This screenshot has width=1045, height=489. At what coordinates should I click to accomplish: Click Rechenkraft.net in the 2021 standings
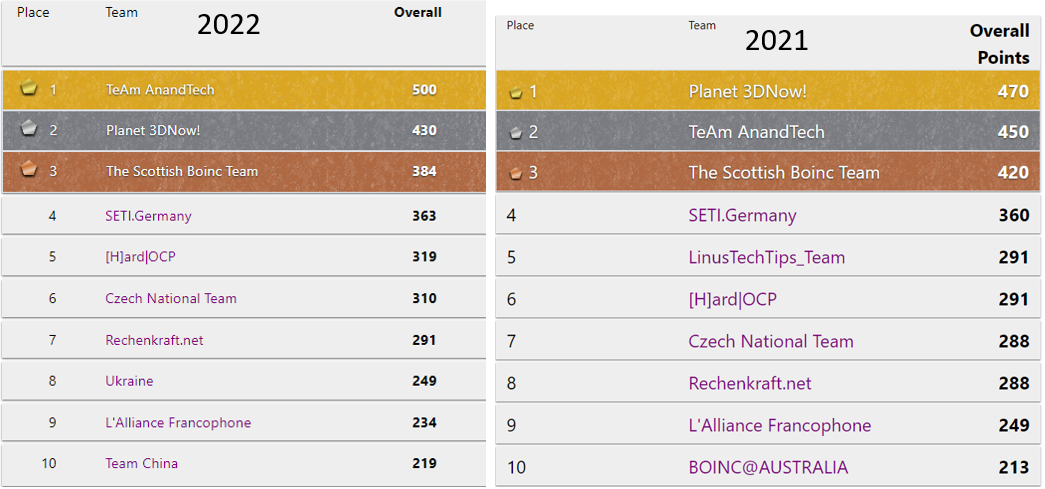pos(750,383)
